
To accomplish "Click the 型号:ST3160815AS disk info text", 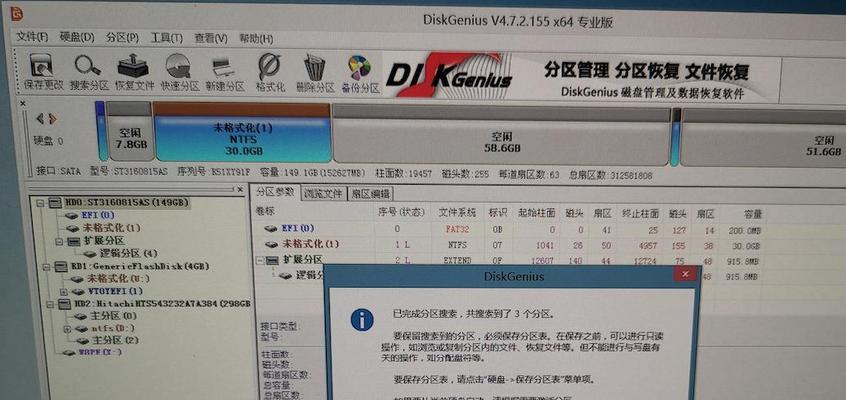I will point(128,173).
